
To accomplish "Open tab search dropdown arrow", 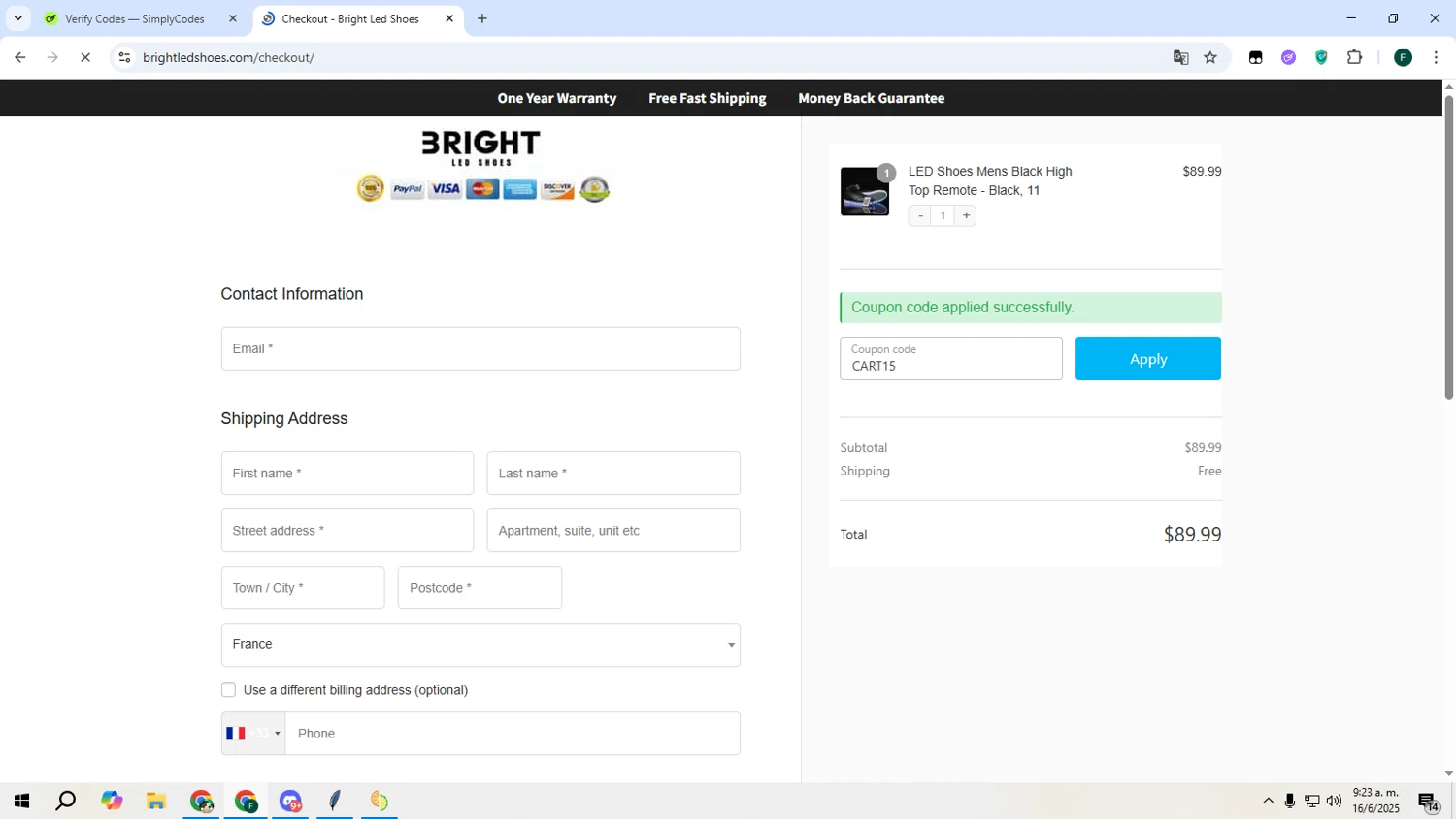I will 17,18.
